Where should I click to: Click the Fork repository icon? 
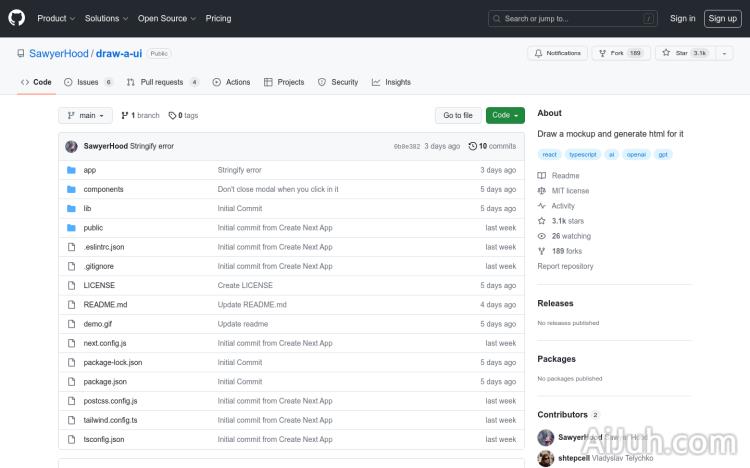pos(602,53)
